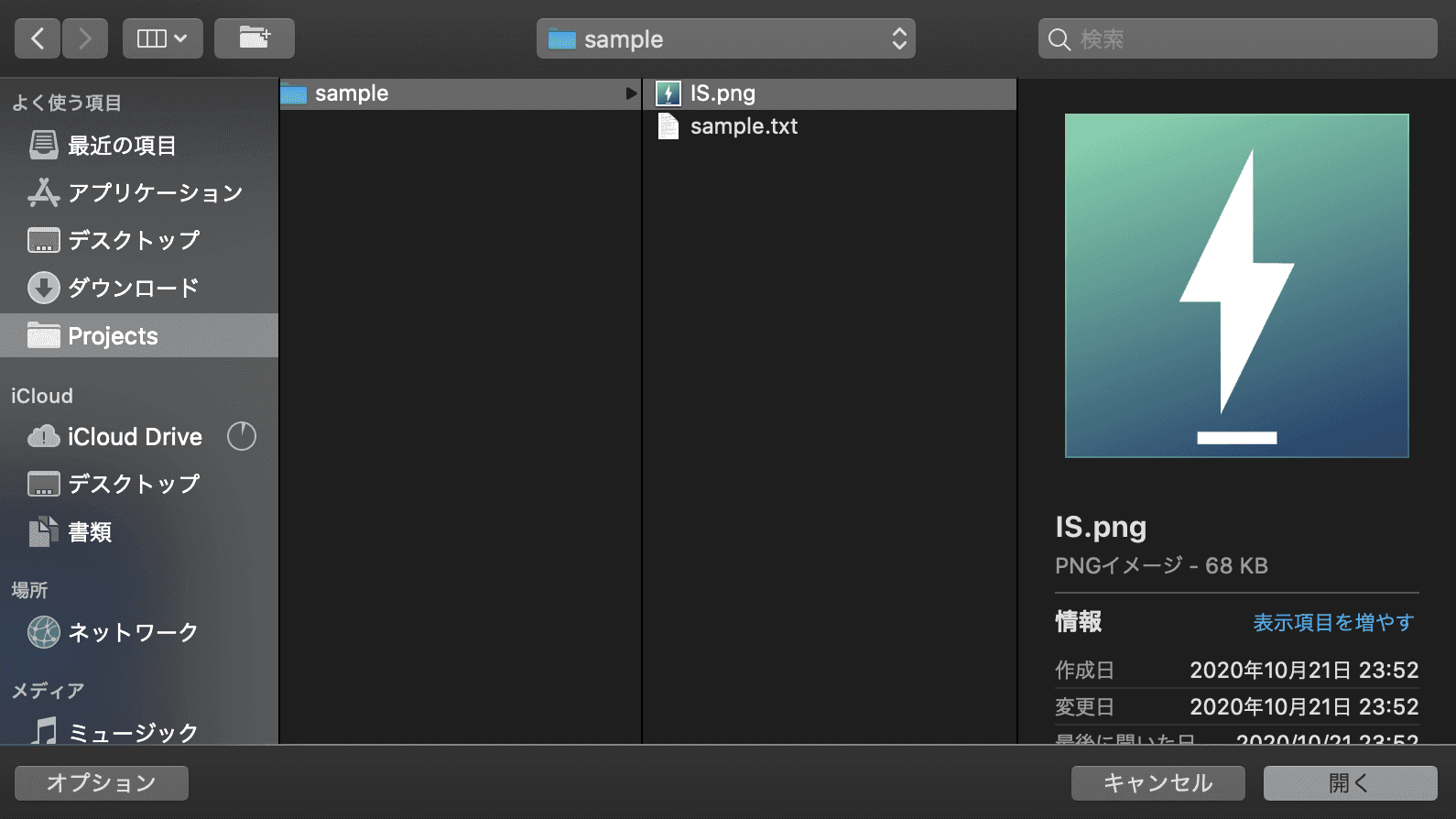
Task: Select the sample.txt file
Action: pyautogui.click(x=743, y=126)
